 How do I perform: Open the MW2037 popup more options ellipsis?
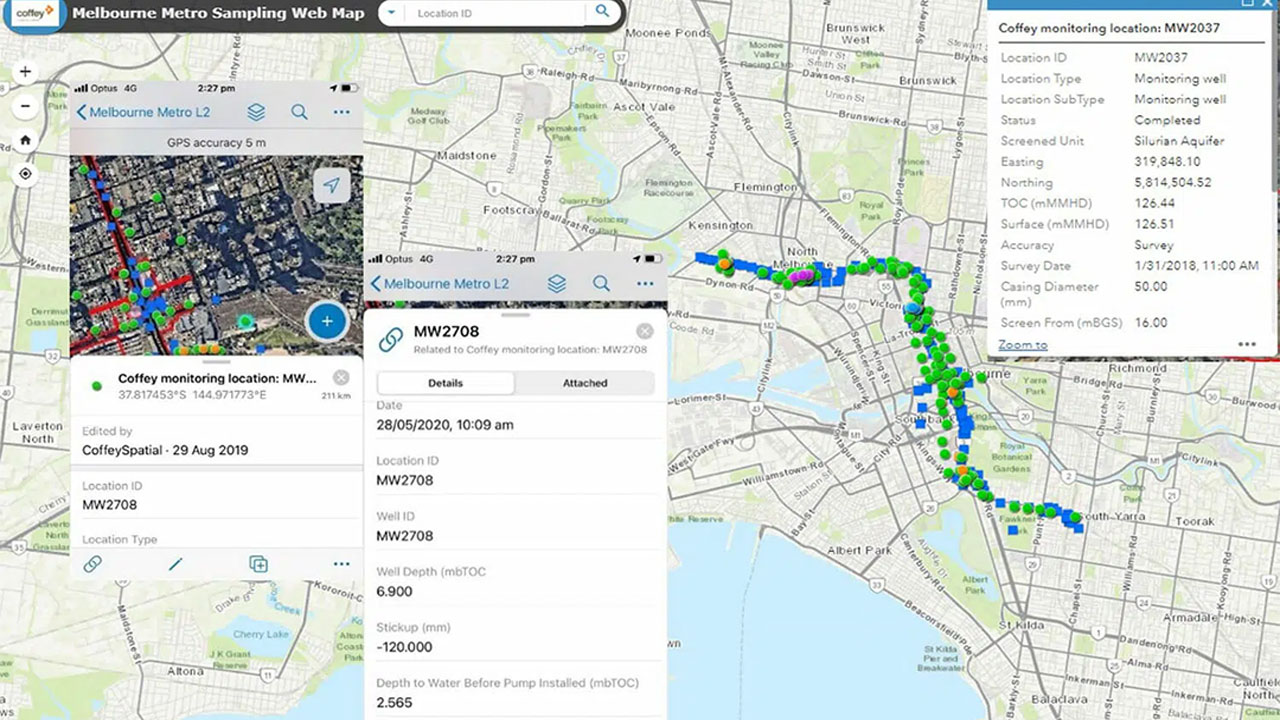click(1246, 344)
